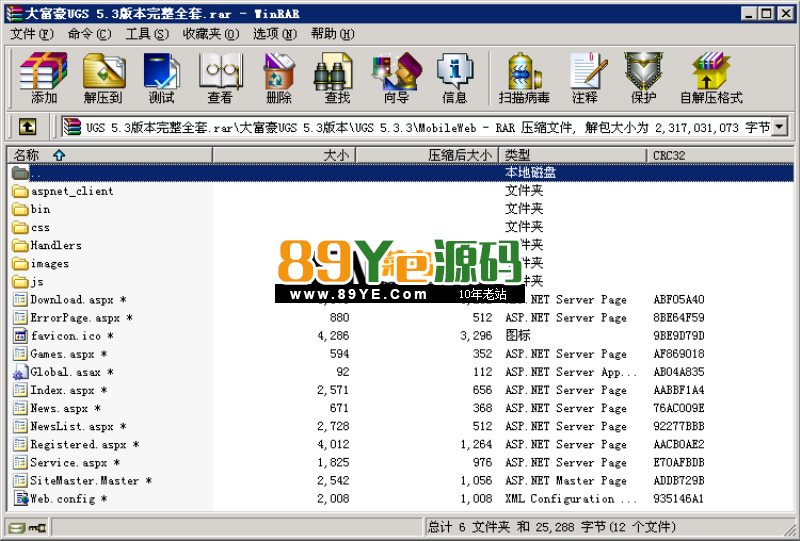Viewport: 800px width, 541px height.
Task: Select the Handlers folder
Action: 46,245
